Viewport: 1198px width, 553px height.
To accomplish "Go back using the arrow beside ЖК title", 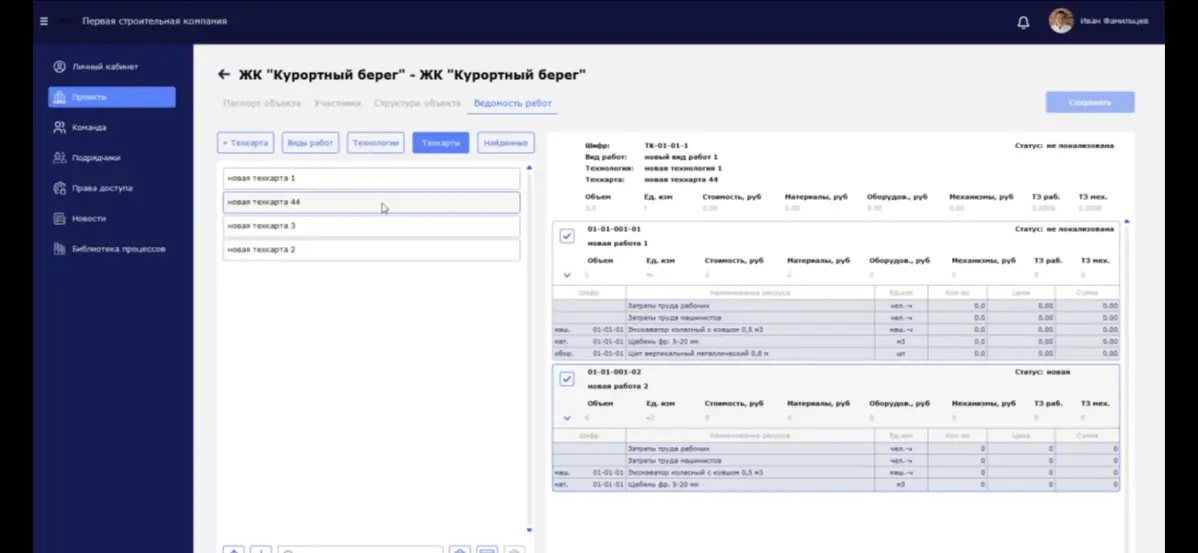I will pos(224,75).
